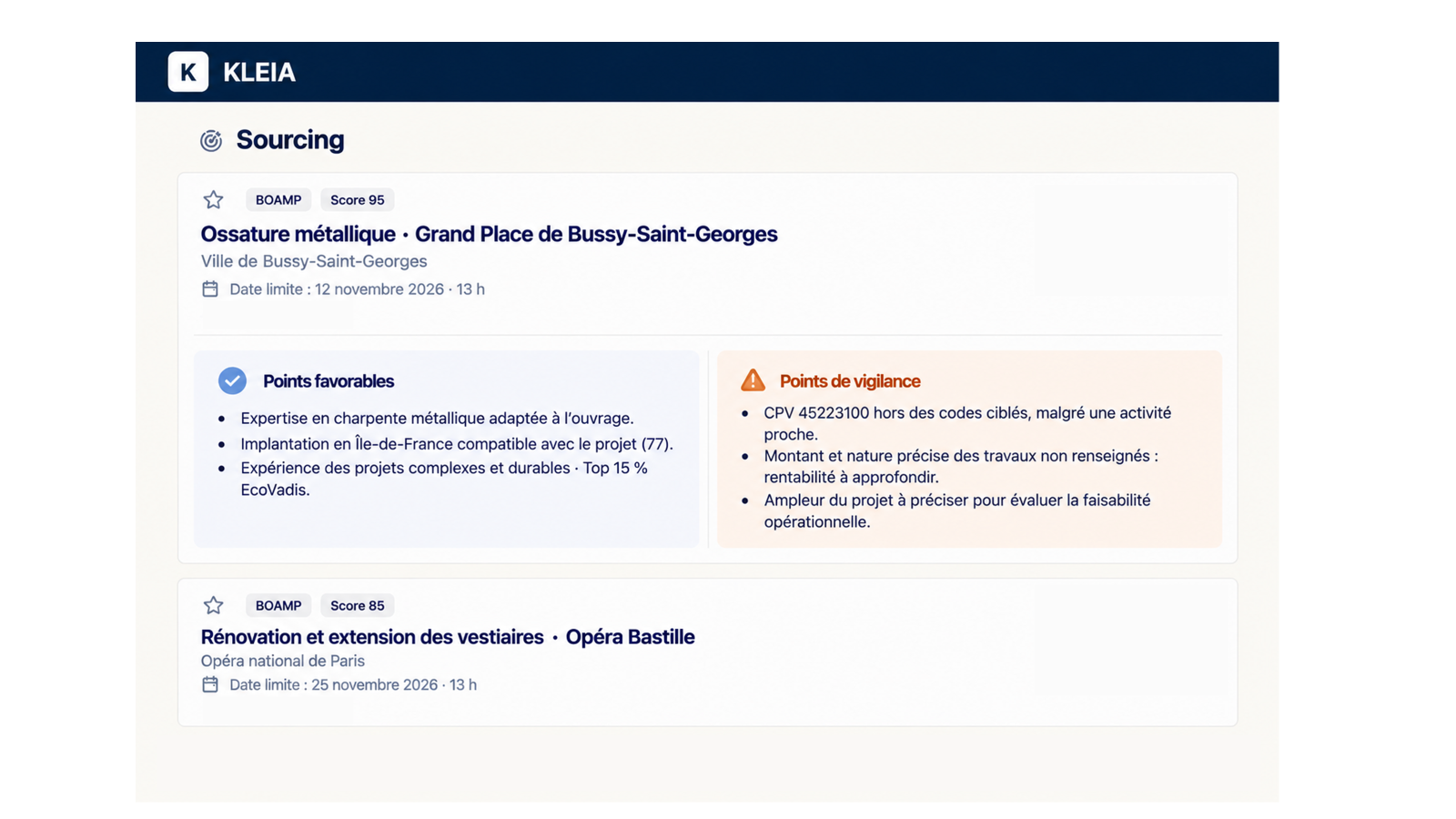Click the bullet about Implantation en Île-de-France

(x=457, y=444)
